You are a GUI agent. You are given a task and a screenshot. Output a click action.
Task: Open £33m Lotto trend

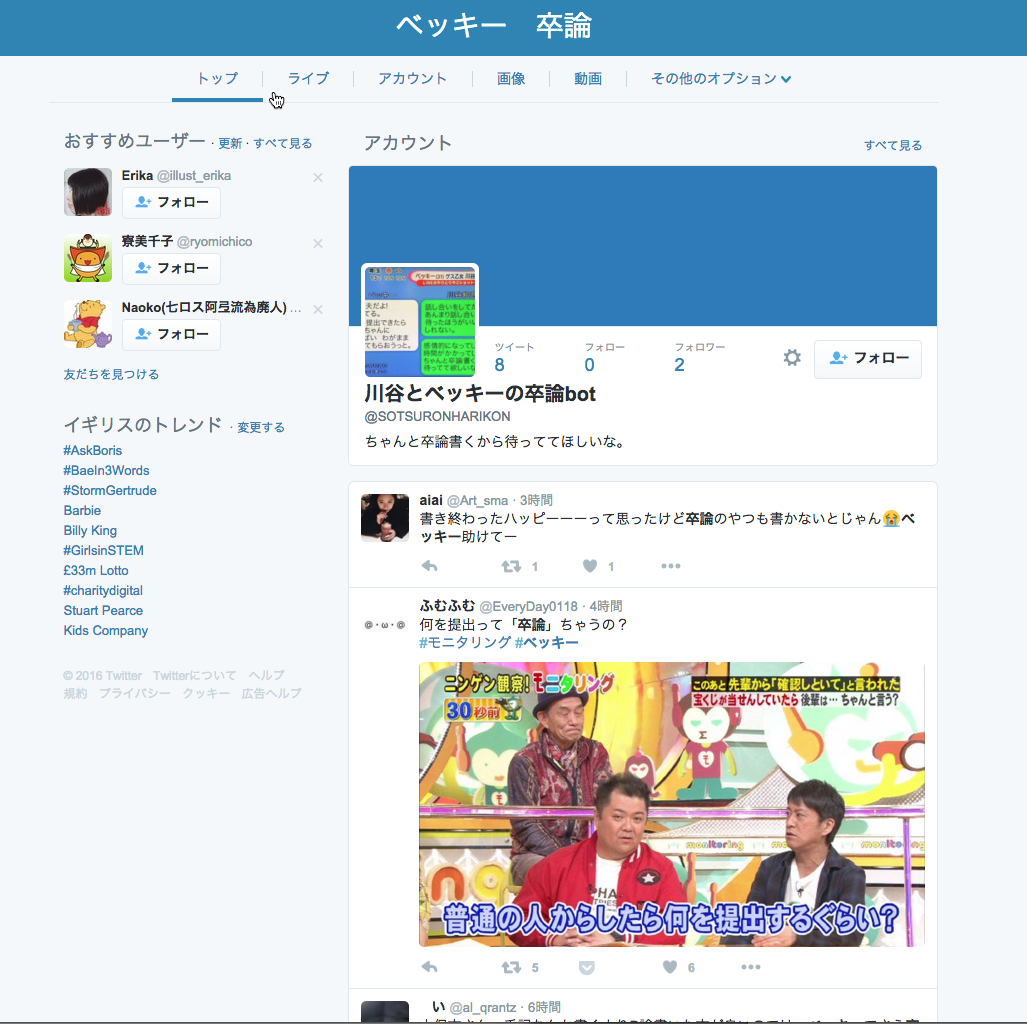pyautogui.click(x=96, y=571)
